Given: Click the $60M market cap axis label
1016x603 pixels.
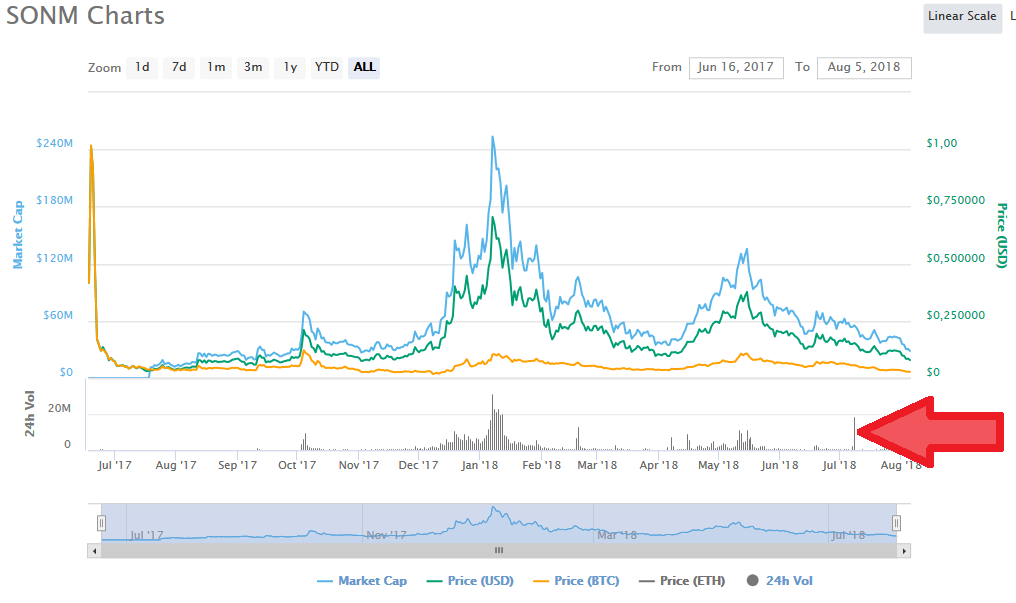Looking at the screenshot, I should [x=58, y=315].
